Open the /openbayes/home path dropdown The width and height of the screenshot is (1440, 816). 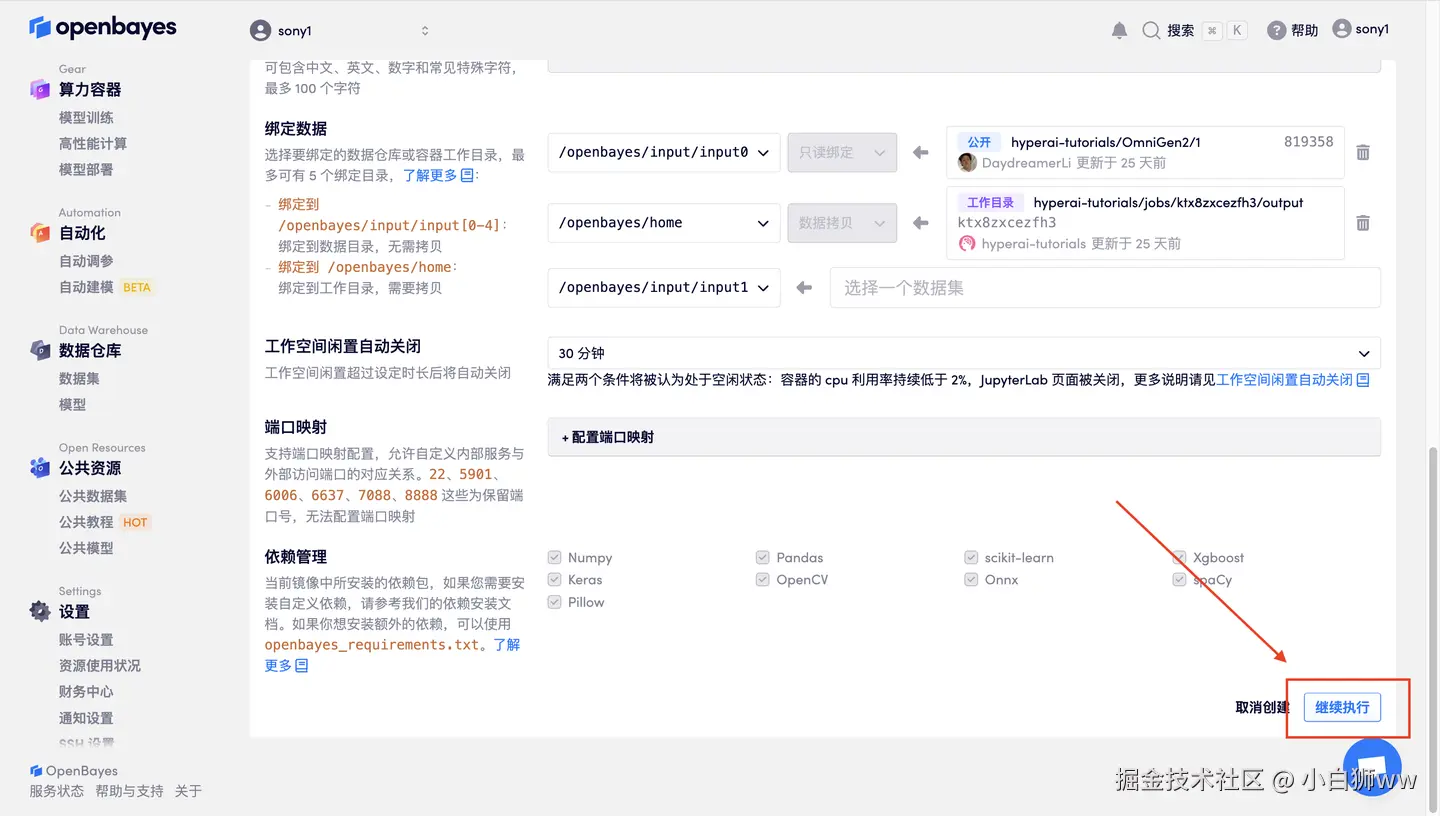(x=664, y=223)
